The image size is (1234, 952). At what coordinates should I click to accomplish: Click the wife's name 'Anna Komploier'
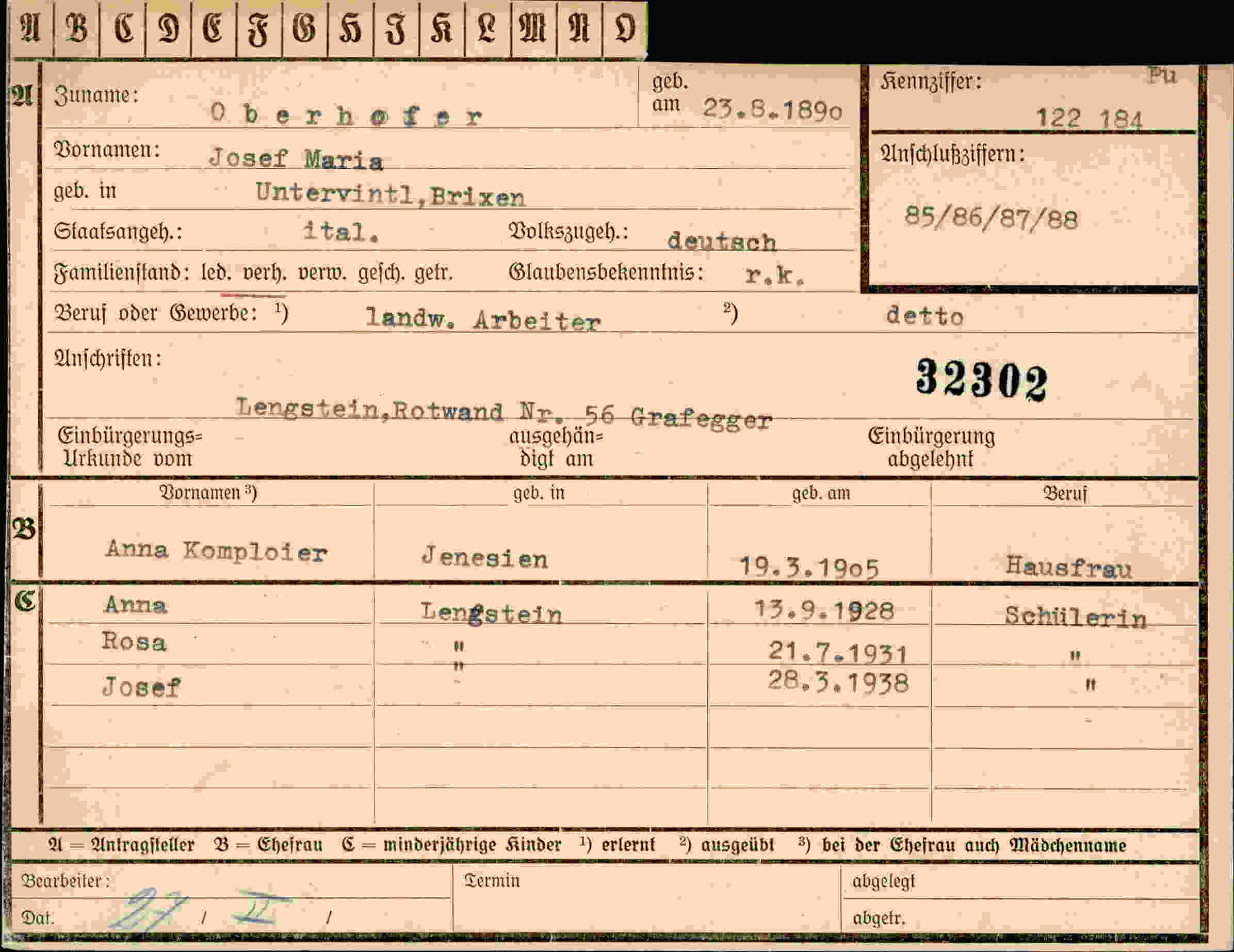click(x=216, y=551)
